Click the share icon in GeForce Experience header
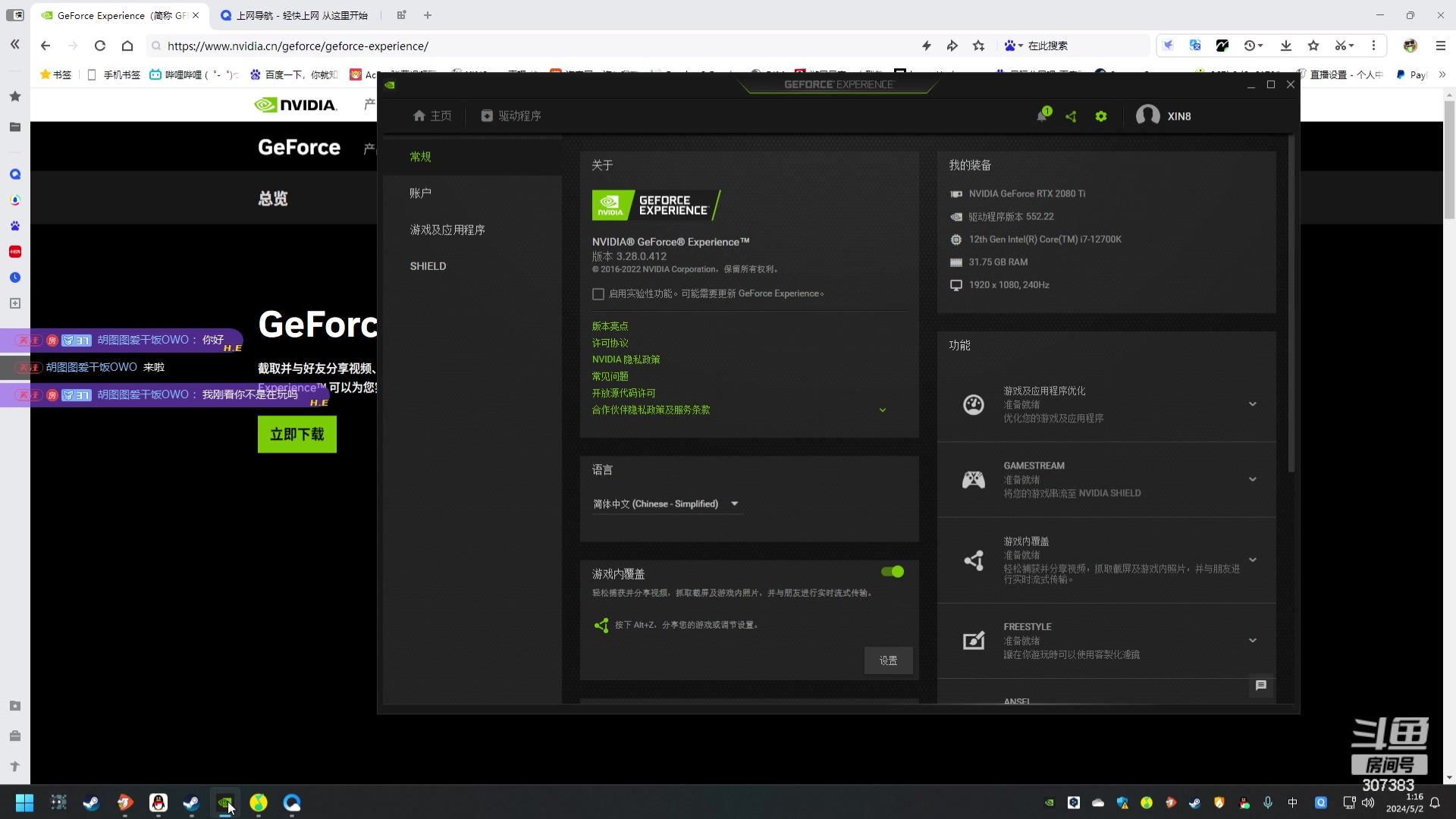The height and width of the screenshot is (819, 1456). click(x=1071, y=117)
